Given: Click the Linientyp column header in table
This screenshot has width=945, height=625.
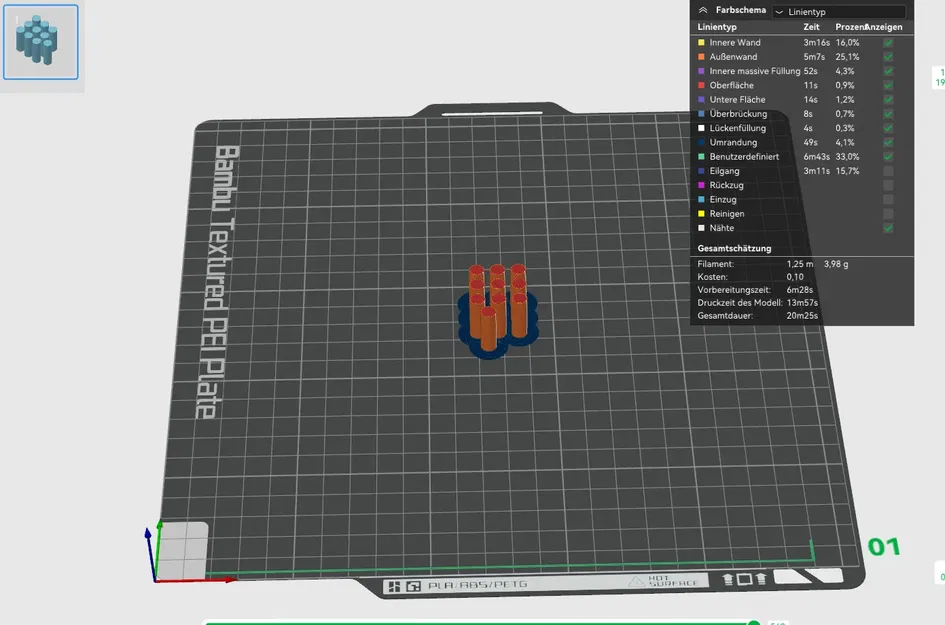Looking at the screenshot, I should [717, 27].
